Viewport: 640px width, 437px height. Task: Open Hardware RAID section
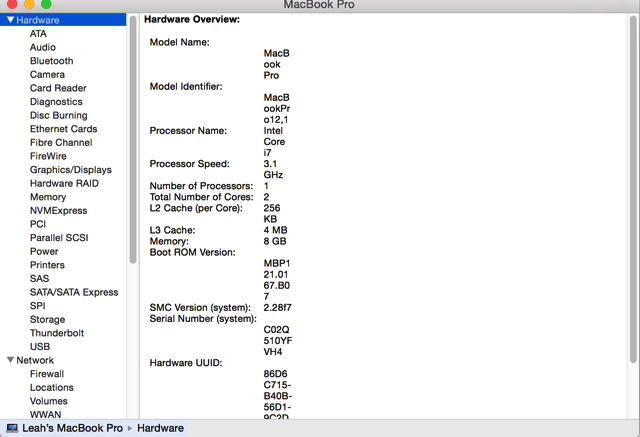pos(64,183)
